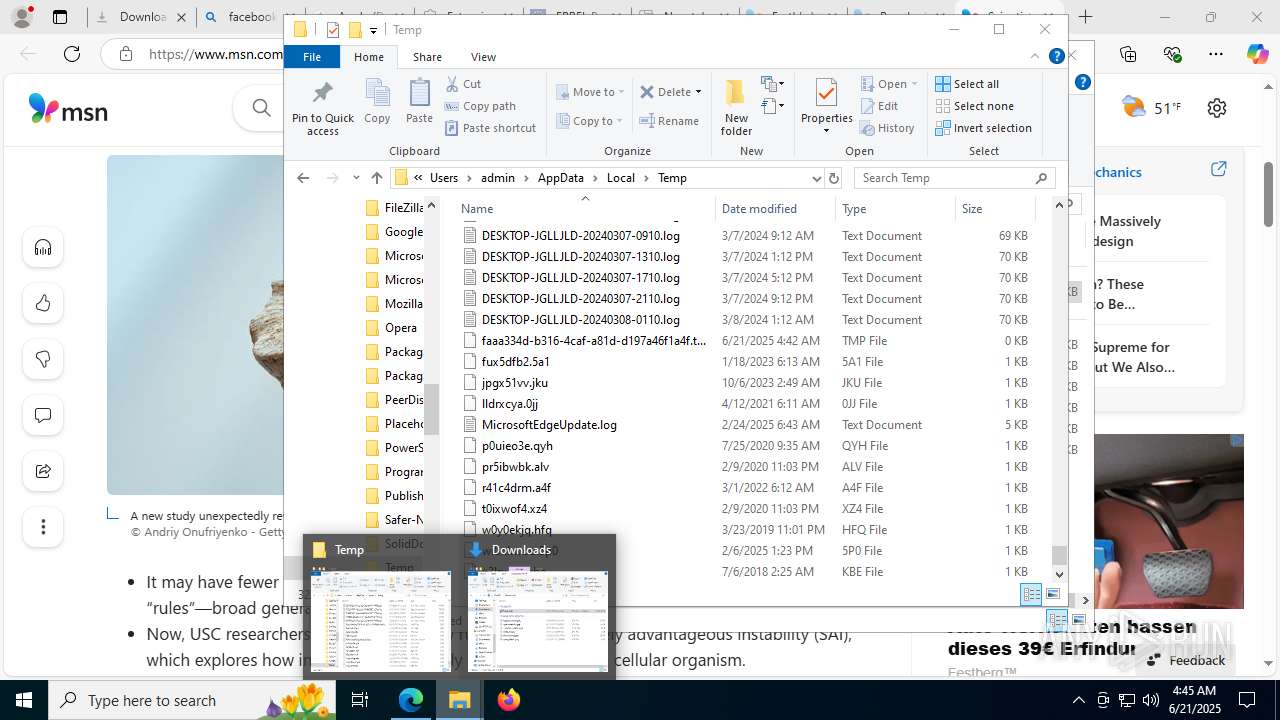Image resolution: width=1280 pixels, height=720 pixels.
Task: Refresh the Edge browser page
Action: 72,54
